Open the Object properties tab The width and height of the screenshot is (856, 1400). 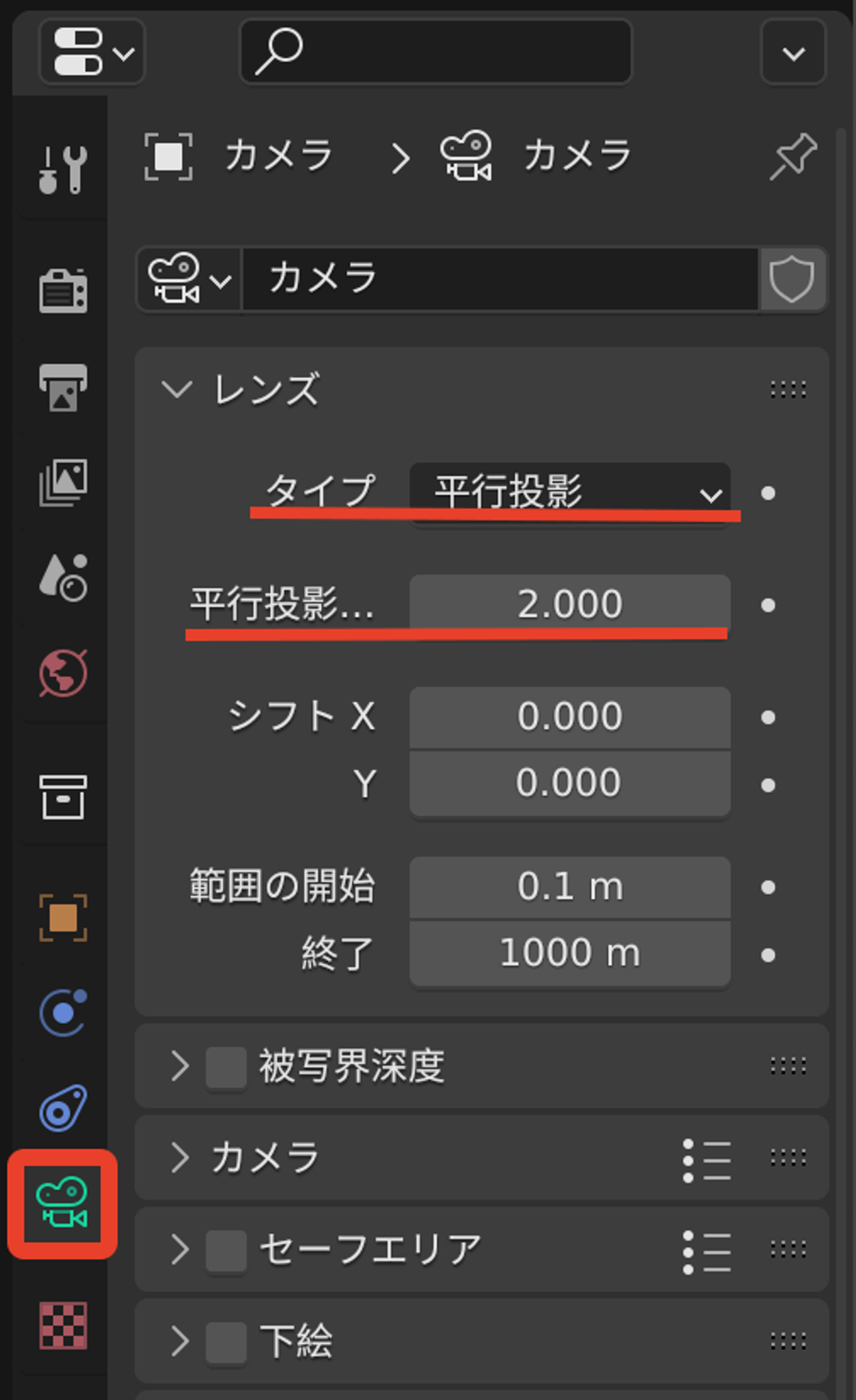coord(63,918)
